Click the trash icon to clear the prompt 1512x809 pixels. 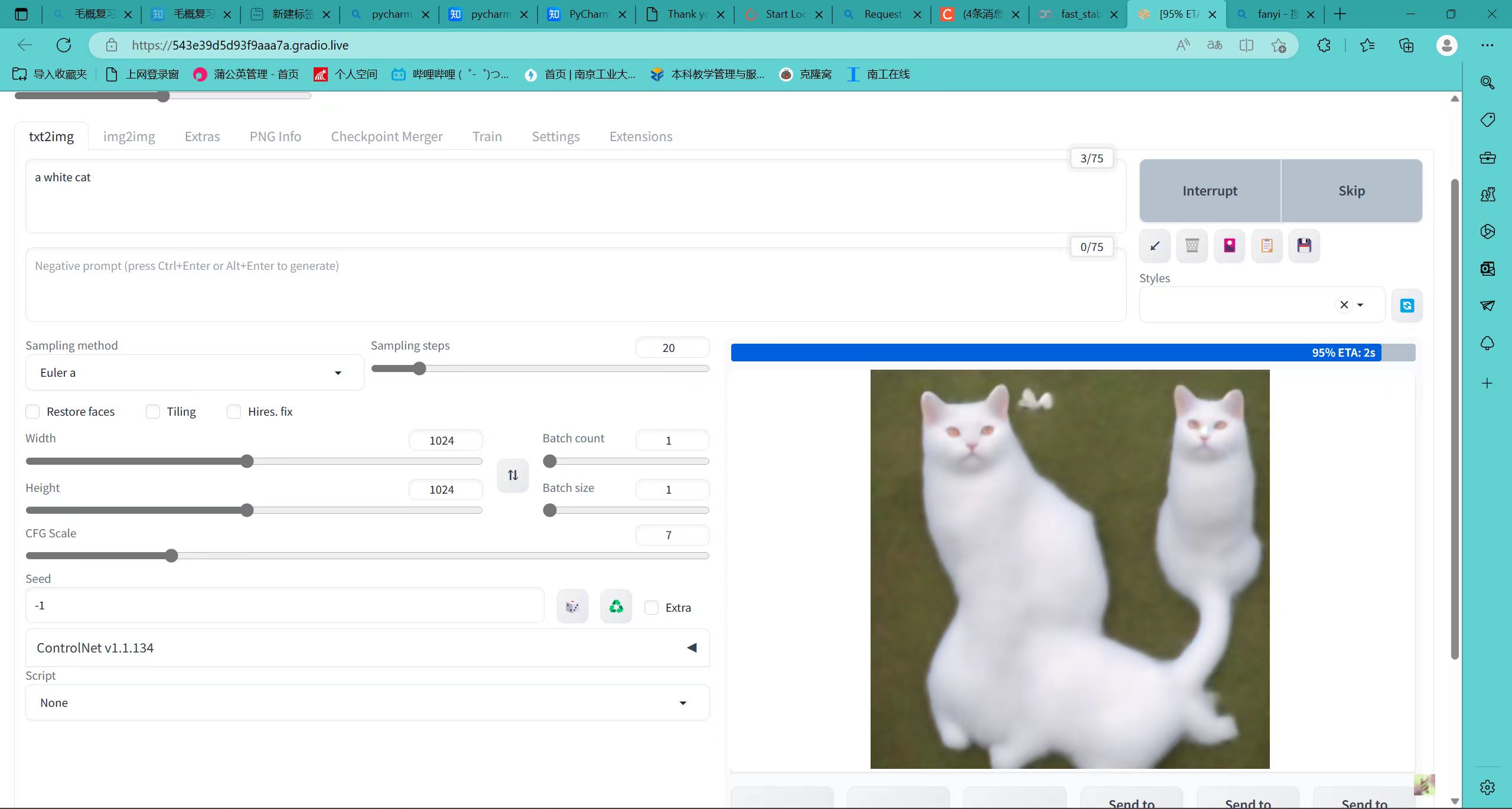tap(1192, 246)
